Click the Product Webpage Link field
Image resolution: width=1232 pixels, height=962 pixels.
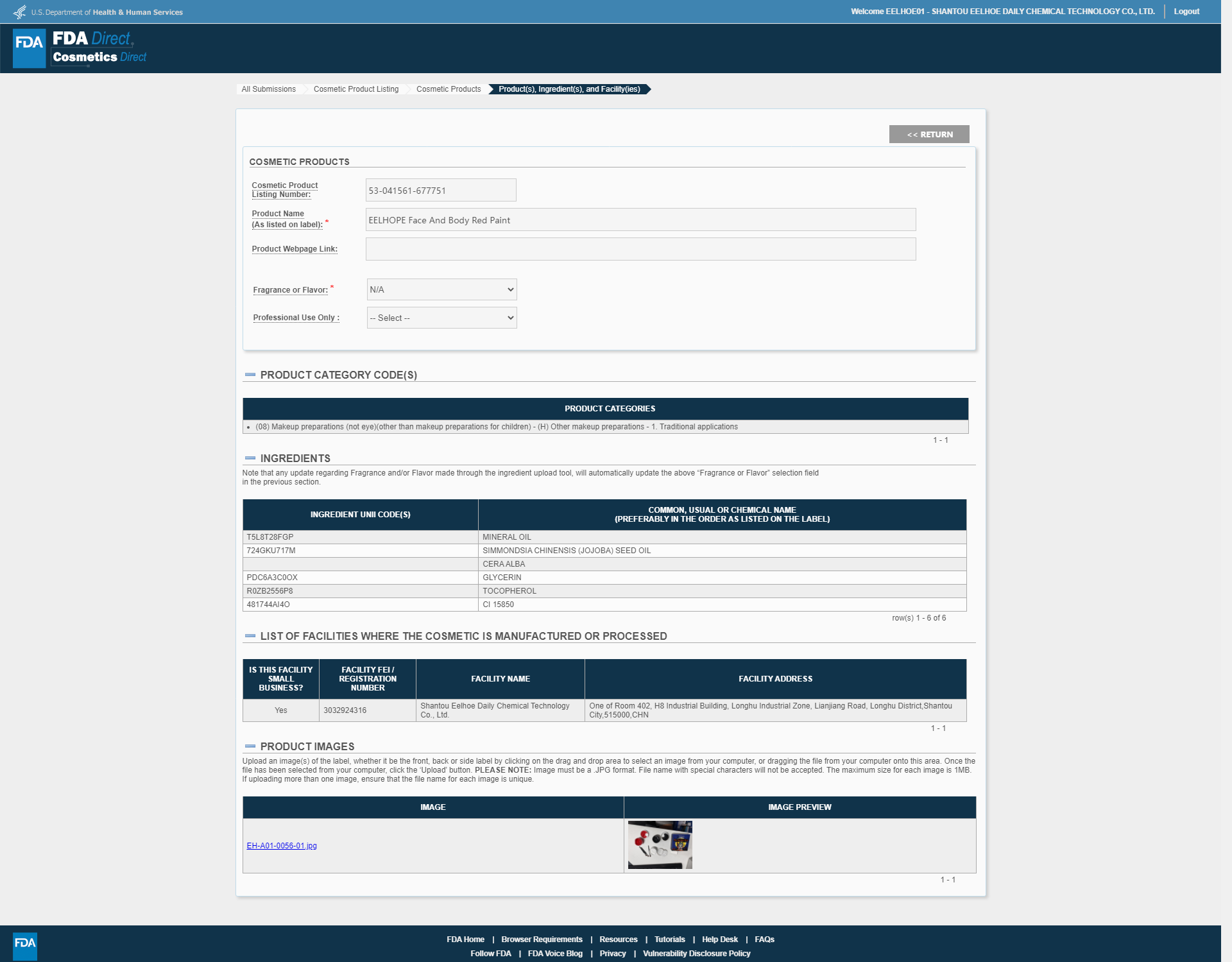(x=640, y=249)
